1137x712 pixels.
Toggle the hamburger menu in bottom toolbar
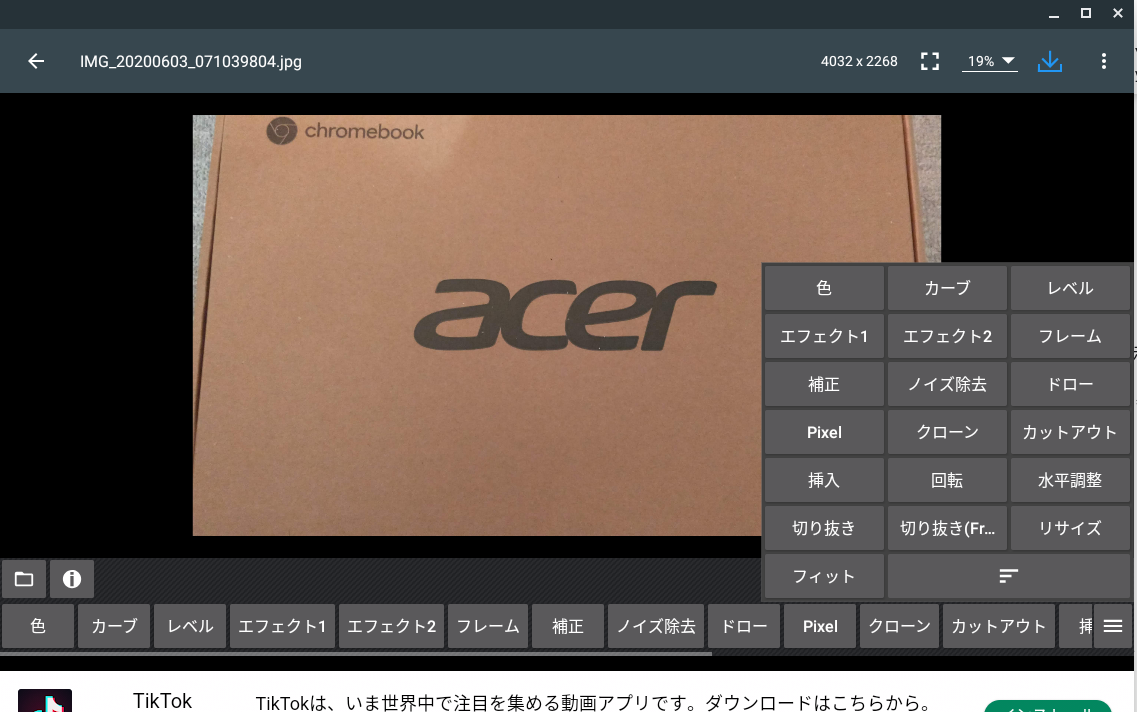[1113, 626]
